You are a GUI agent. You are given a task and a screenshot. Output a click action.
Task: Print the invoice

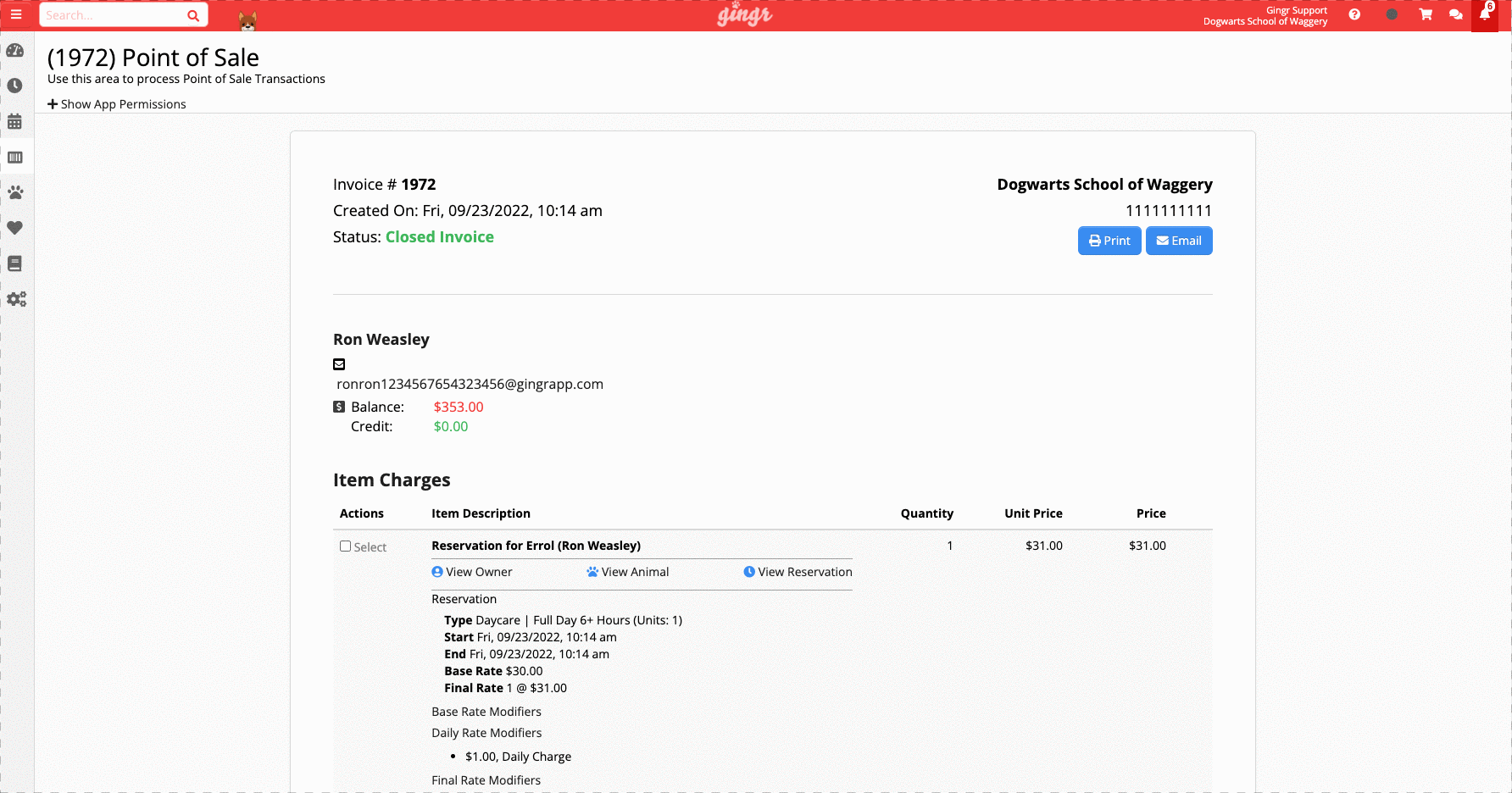pyautogui.click(x=1109, y=241)
